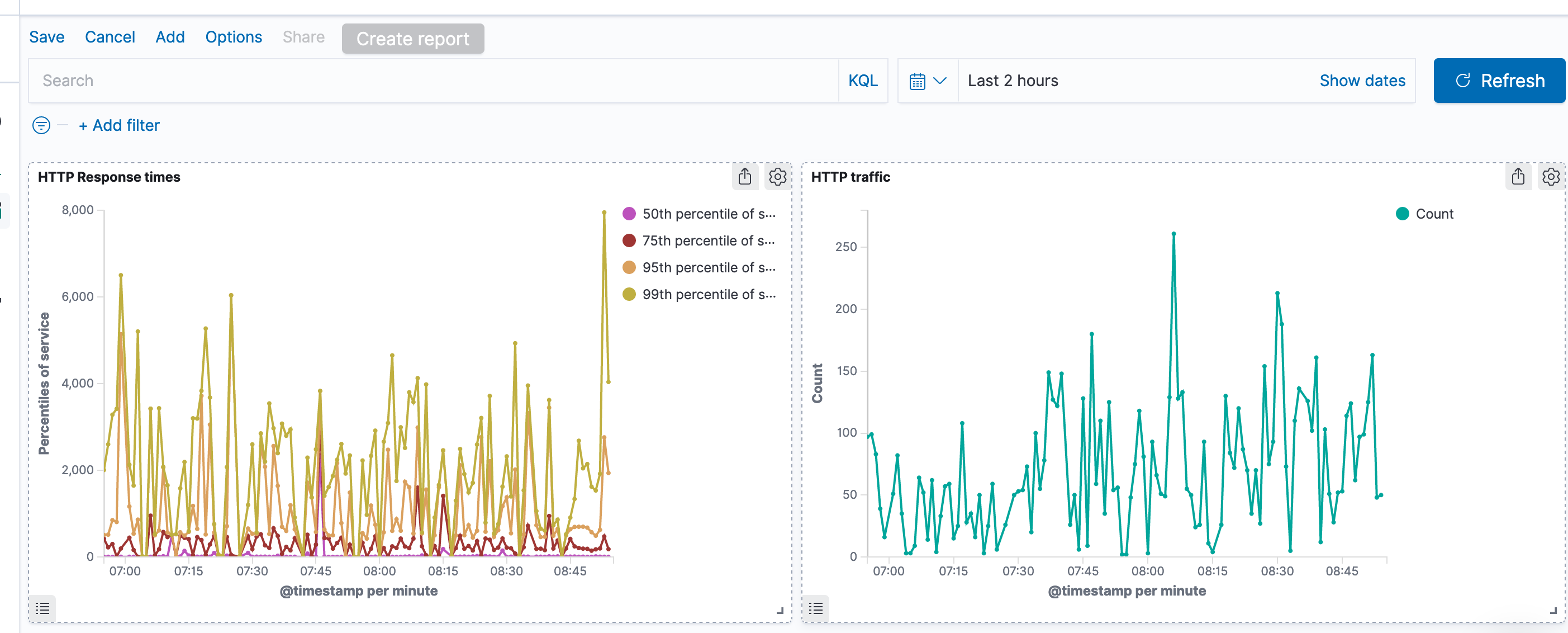
Task: Open dashboard Options
Action: click(x=234, y=37)
